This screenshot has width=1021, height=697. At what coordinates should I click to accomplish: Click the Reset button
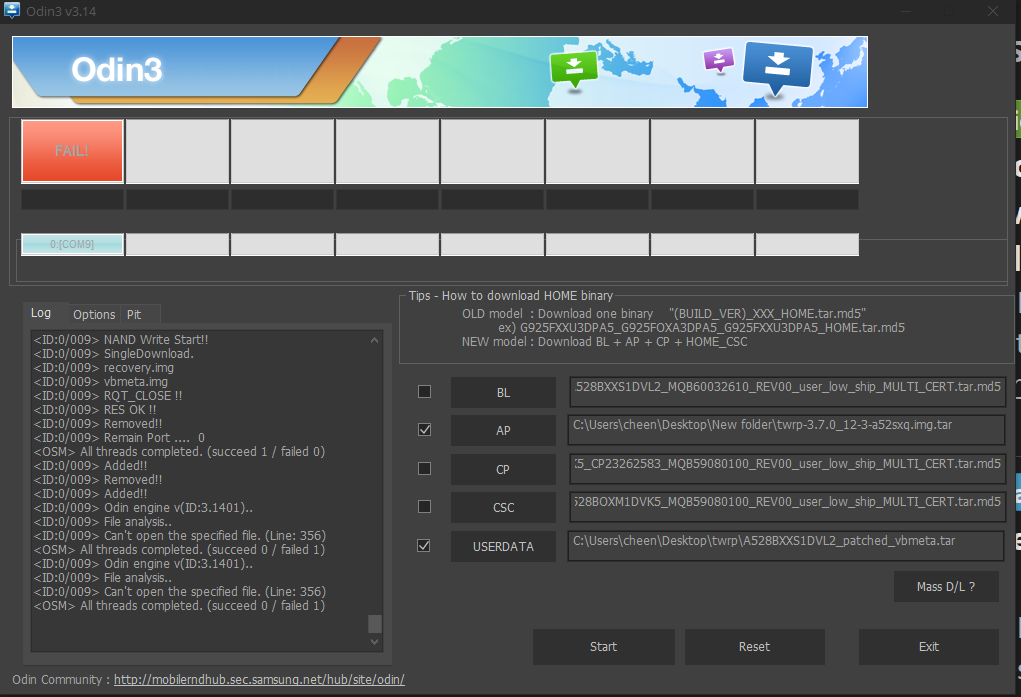coord(755,647)
